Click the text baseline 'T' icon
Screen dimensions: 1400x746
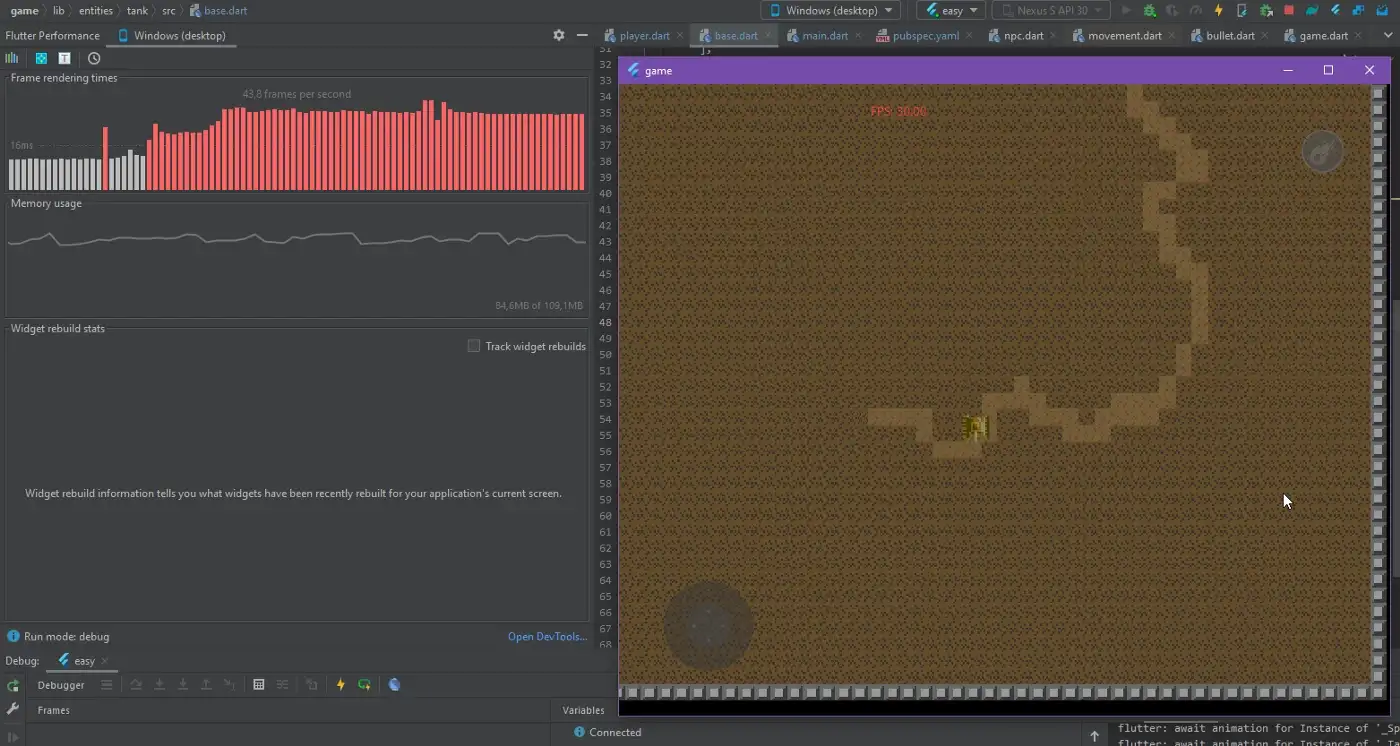click(x=64, y=58)
